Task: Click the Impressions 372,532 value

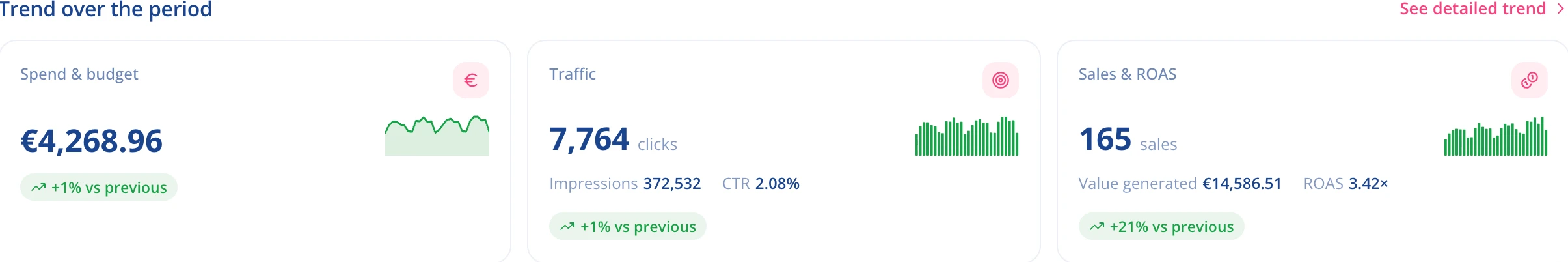Action: (x=672, y=184)
